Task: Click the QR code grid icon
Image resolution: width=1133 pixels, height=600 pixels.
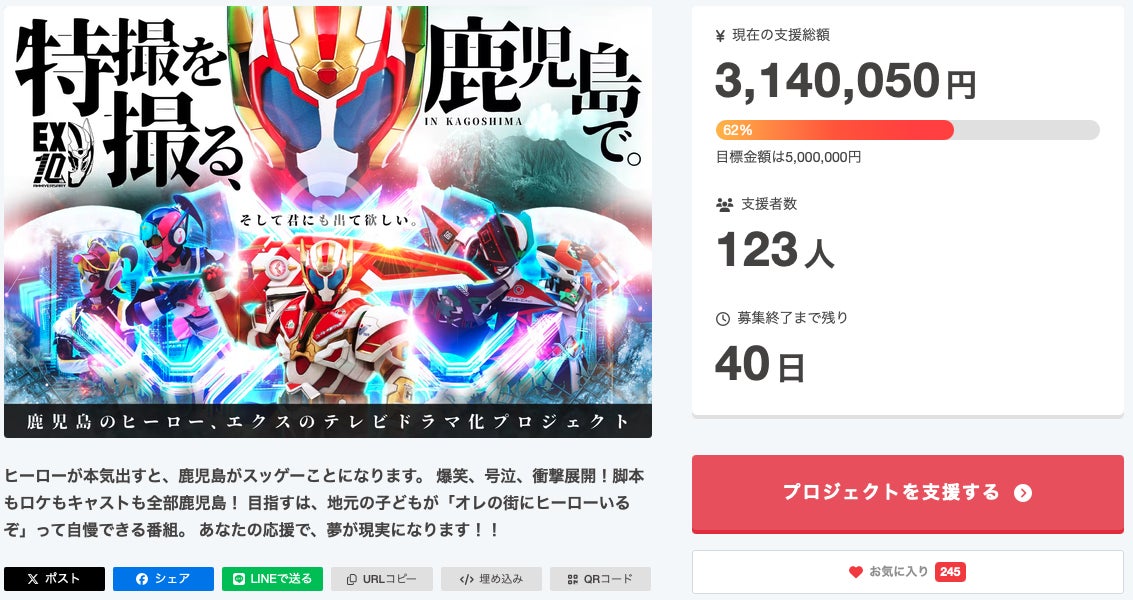Action: 572,579
